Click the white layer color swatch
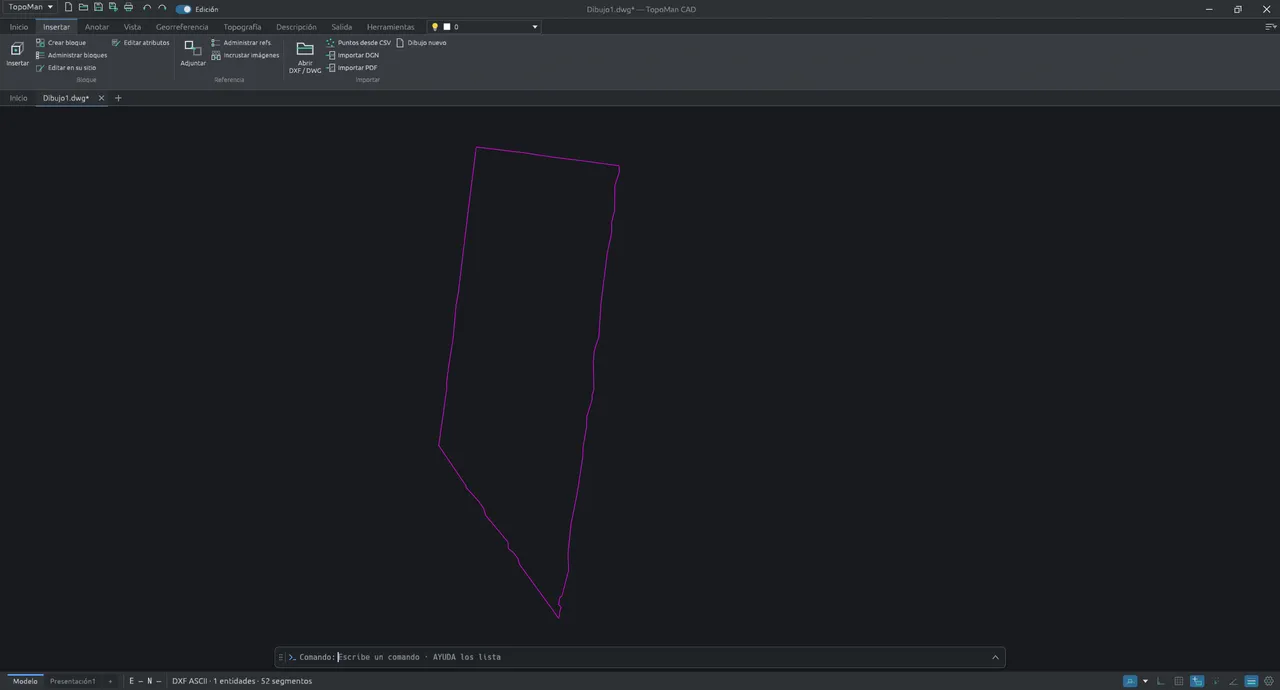Viewport: 1280px width, 690px height. (x=447, y=27)
